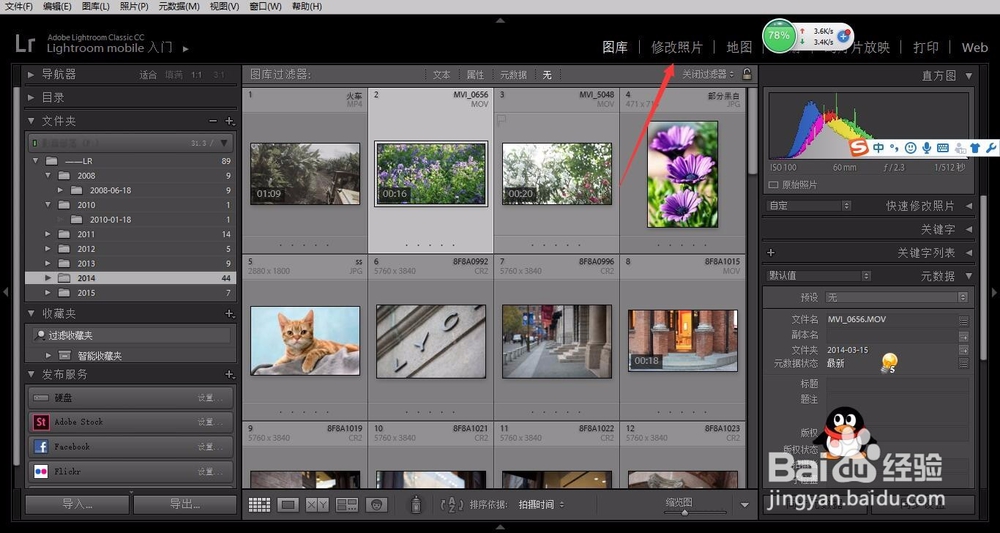1000x533 pixels.
Task: Open survey view in toolbar
Action: pos(347,505)
